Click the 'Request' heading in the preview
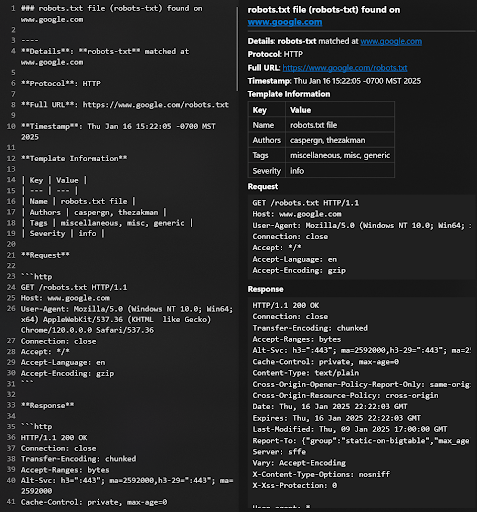477x512 pixels. click(x=263, y=187)
